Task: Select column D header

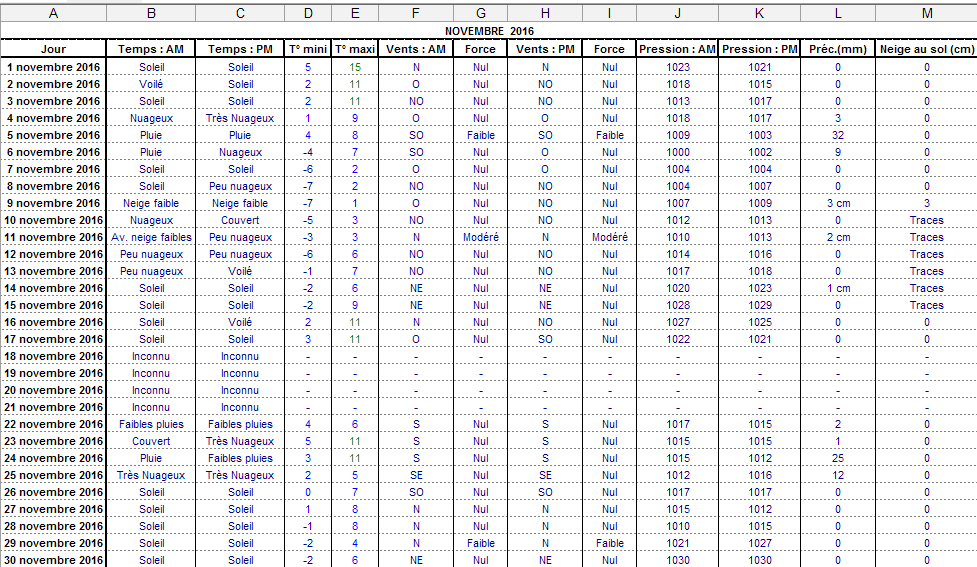Action: pyautogui.click(x=308, y=13)
